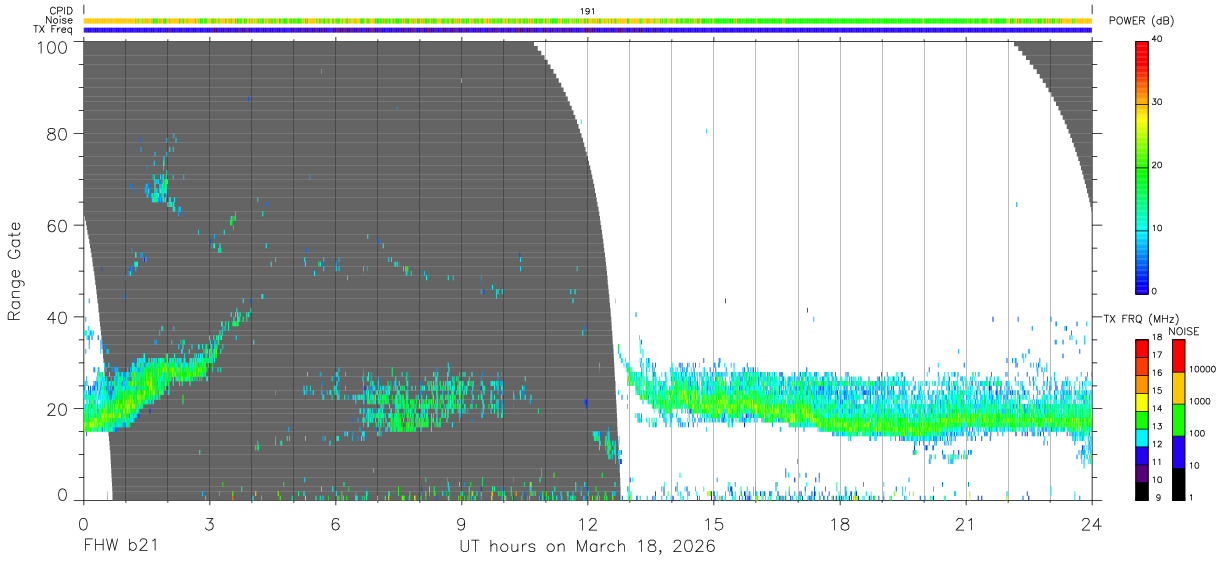The height and width of the screenshot is (567, 1228).
Task: Click the '3' tick on UT hours axis
Action: coord(210,524)
